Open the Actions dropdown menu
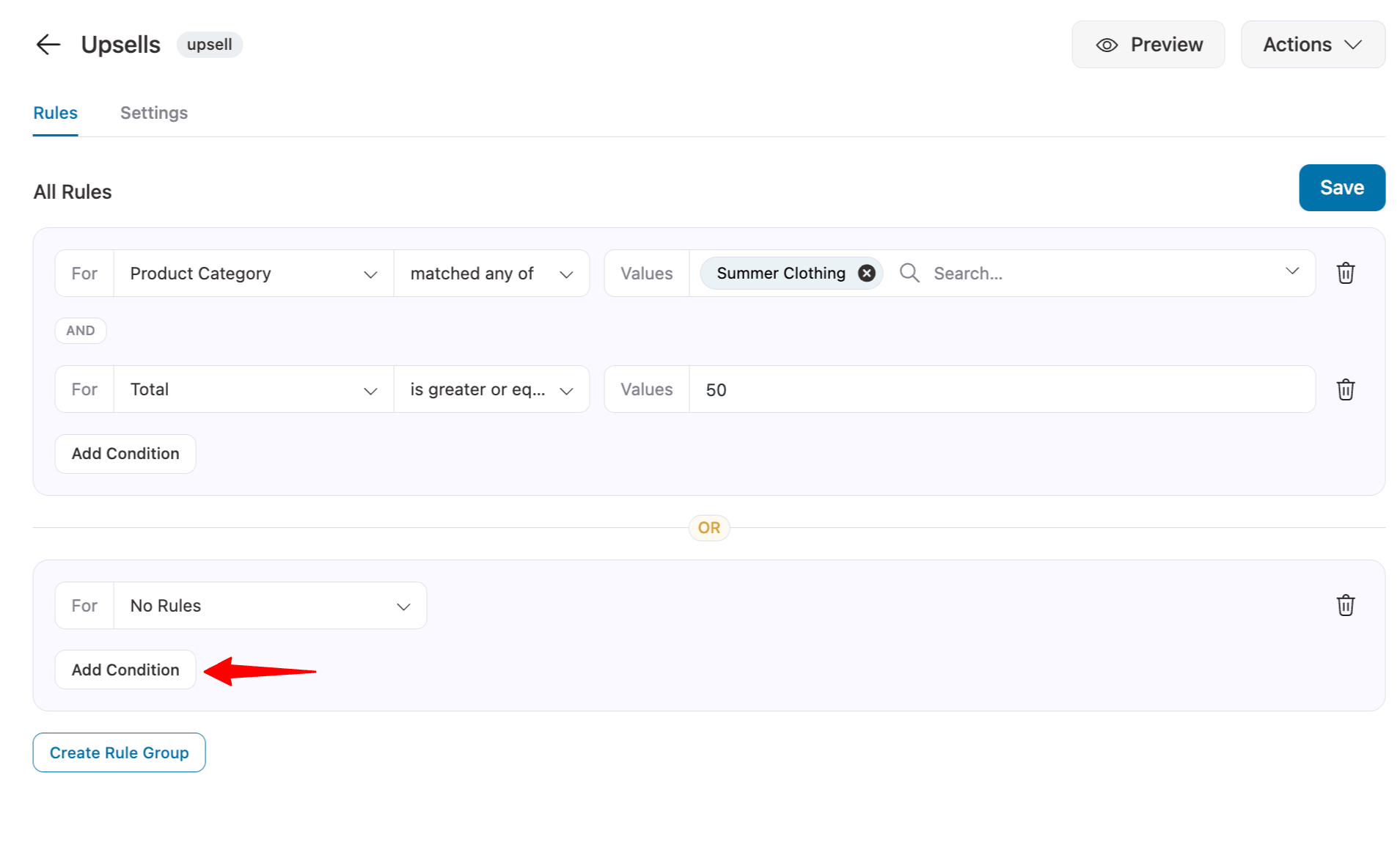The width and height of the screenshot is (1400, 850). tap(1312, 45)
